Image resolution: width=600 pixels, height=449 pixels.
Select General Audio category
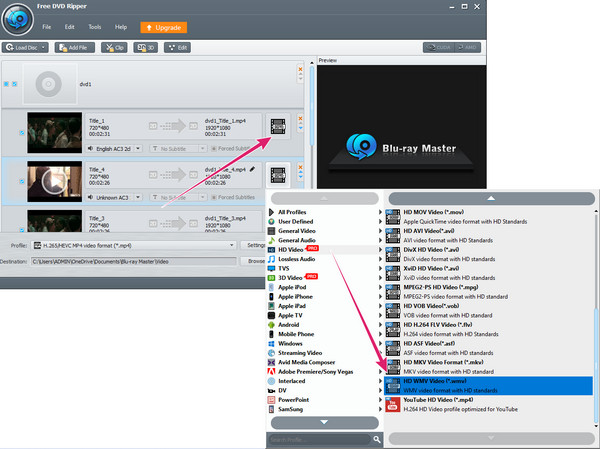325,240
